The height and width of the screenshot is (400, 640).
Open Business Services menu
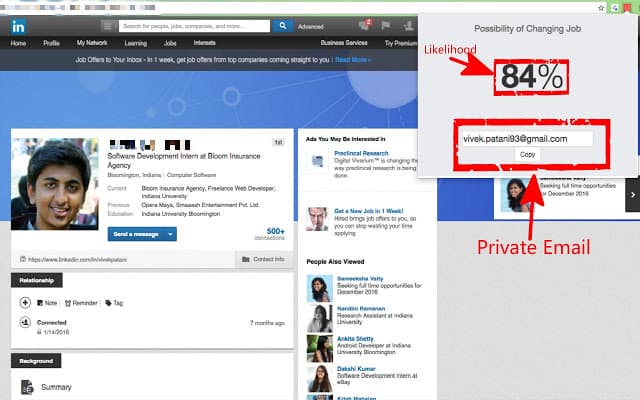pos(344,43)
